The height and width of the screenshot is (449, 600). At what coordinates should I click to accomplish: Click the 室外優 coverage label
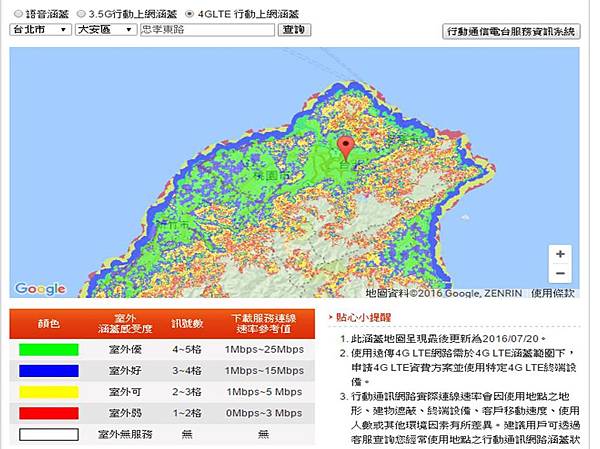pyautogui.click(x=125, y=349)
